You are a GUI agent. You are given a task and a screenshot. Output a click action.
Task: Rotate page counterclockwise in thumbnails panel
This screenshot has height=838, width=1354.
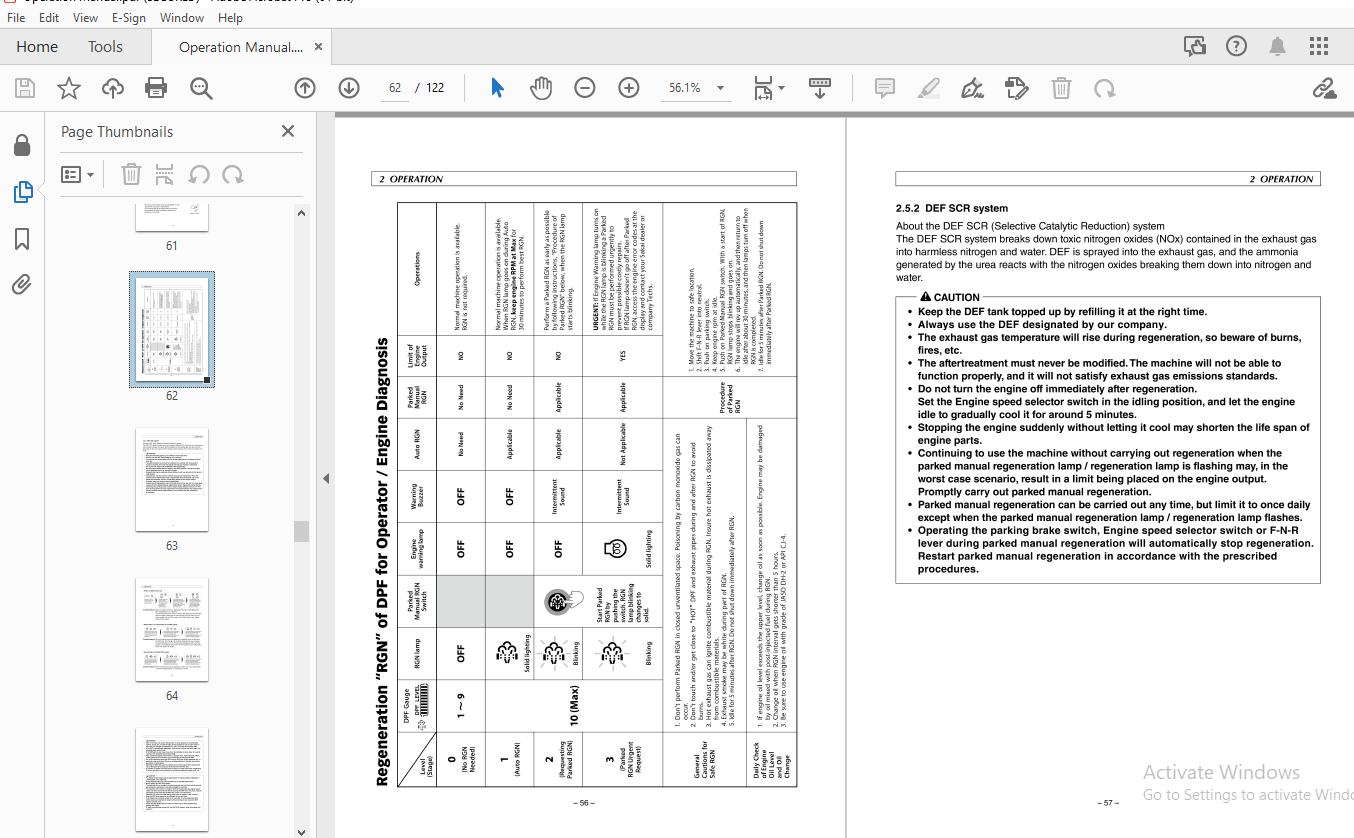point(199,175)
